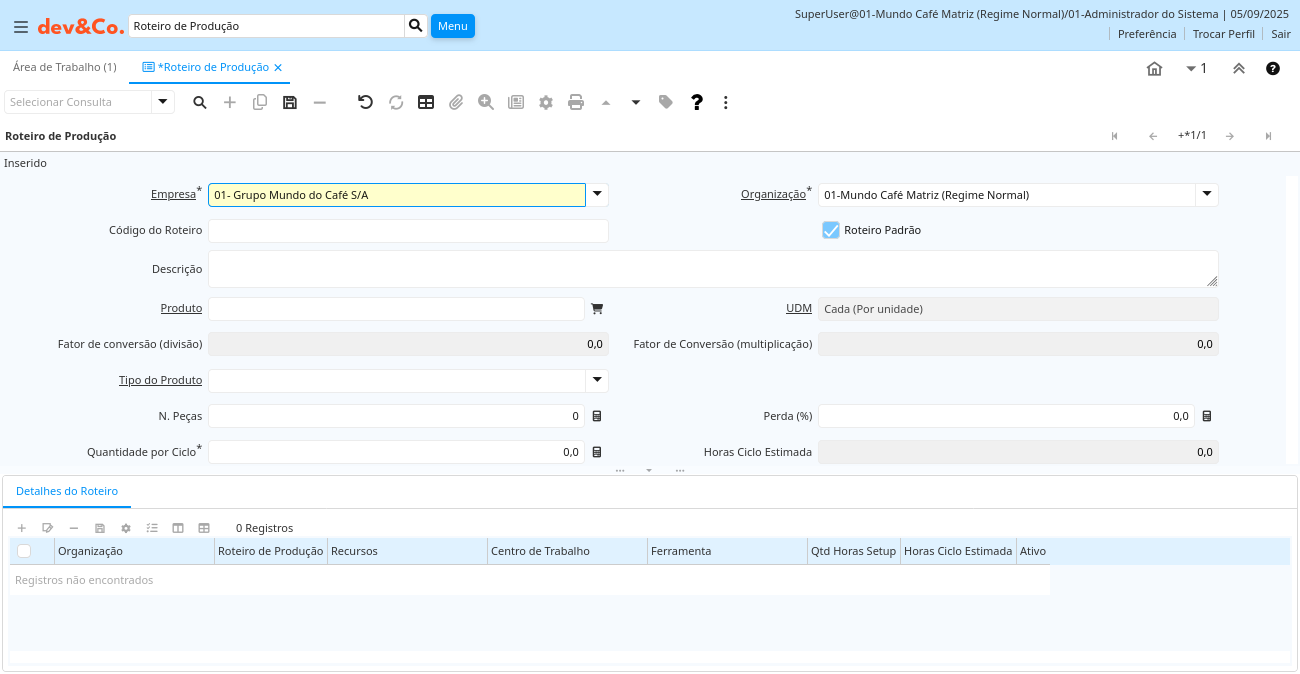Expand the Tipo do Produto dropdown

click(x=597, y=381)
